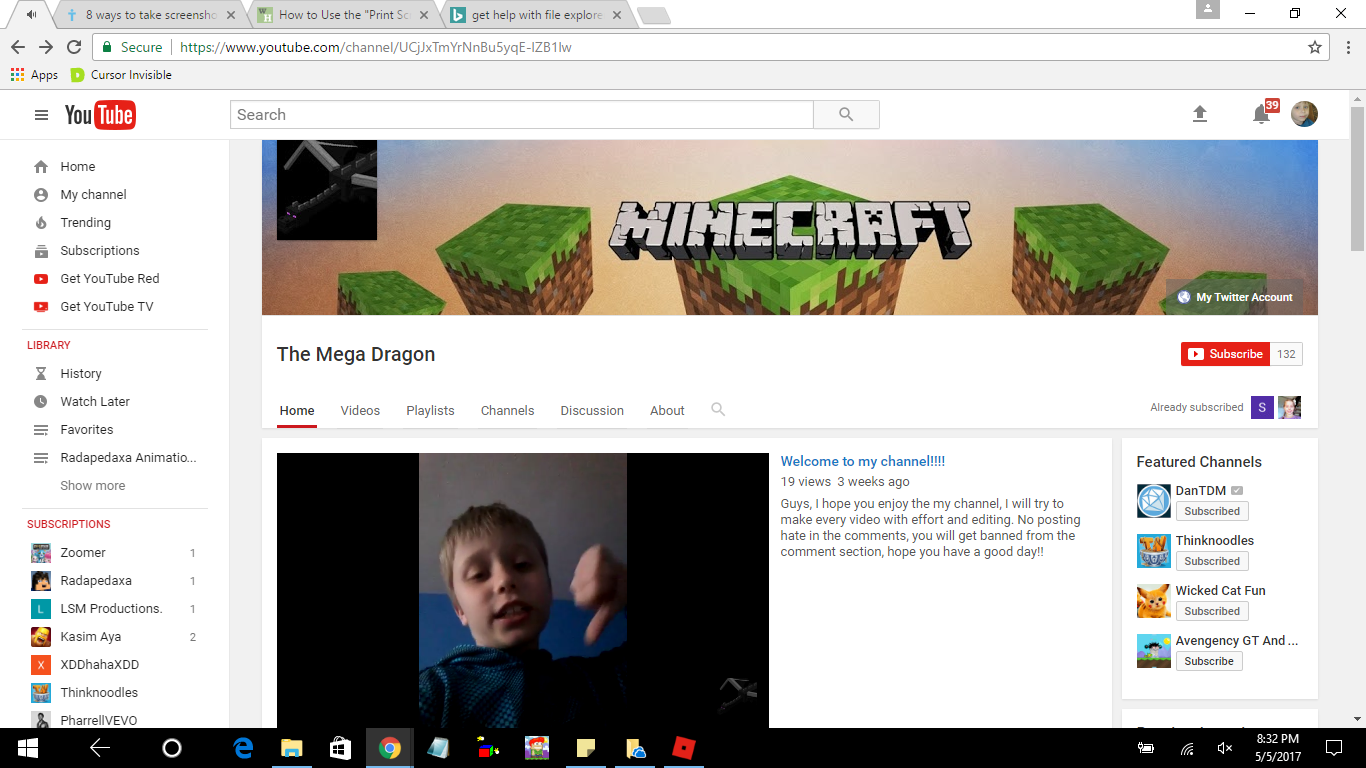Expand library with Show more

(x=93, y=486)
